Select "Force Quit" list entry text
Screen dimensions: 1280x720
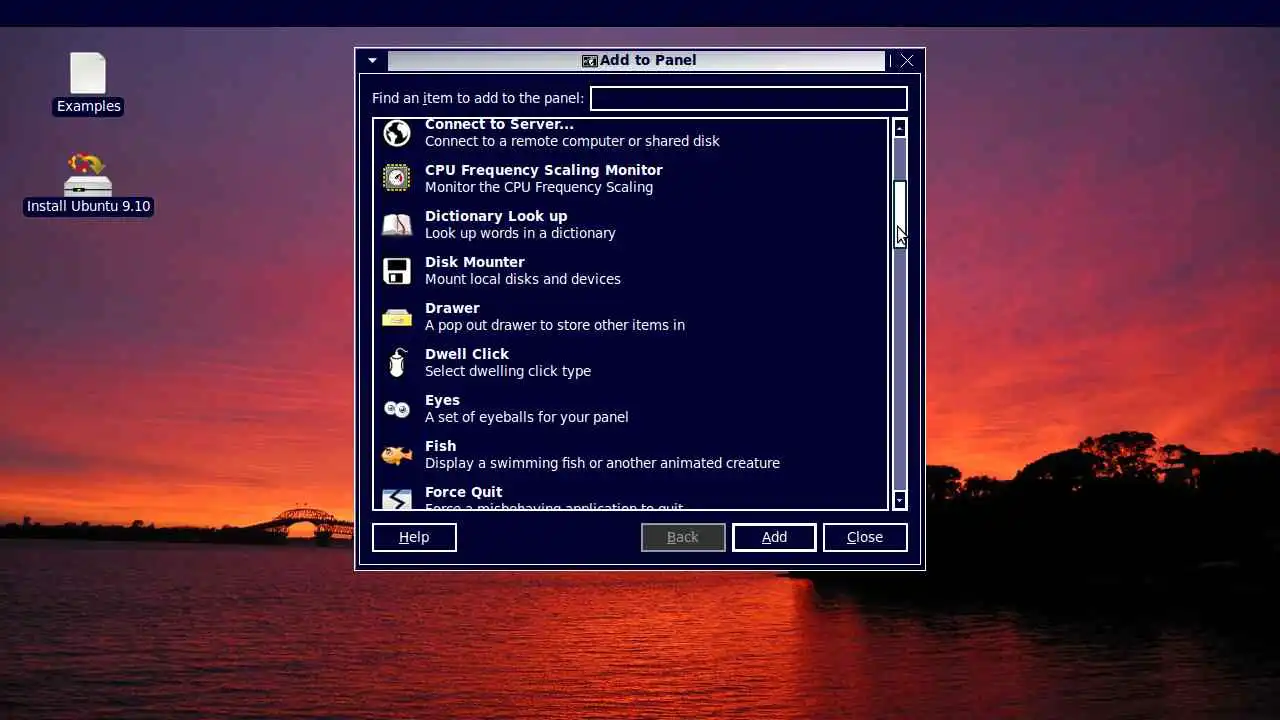tap(463, 492)
